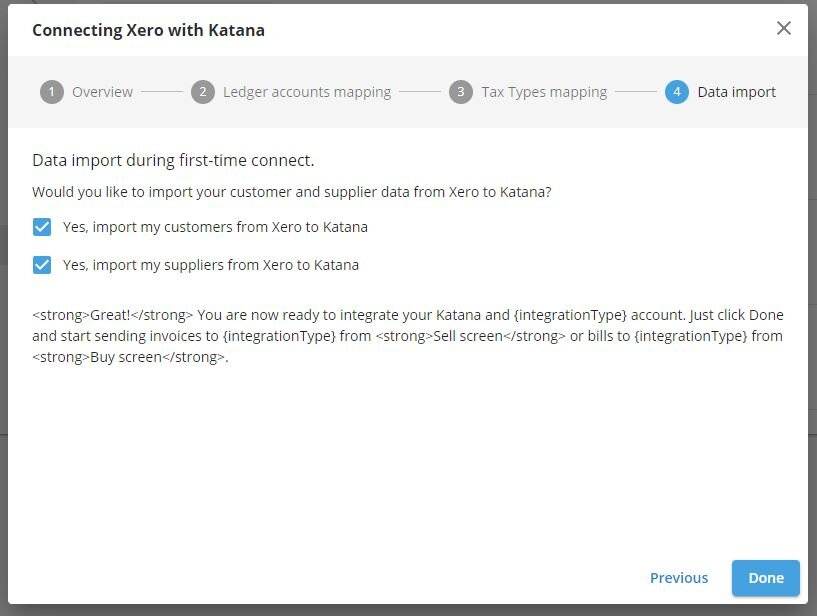The width and height of the screenshot is (817, 616).
Task: Go to the Overview step label
Action: point(102,92)
